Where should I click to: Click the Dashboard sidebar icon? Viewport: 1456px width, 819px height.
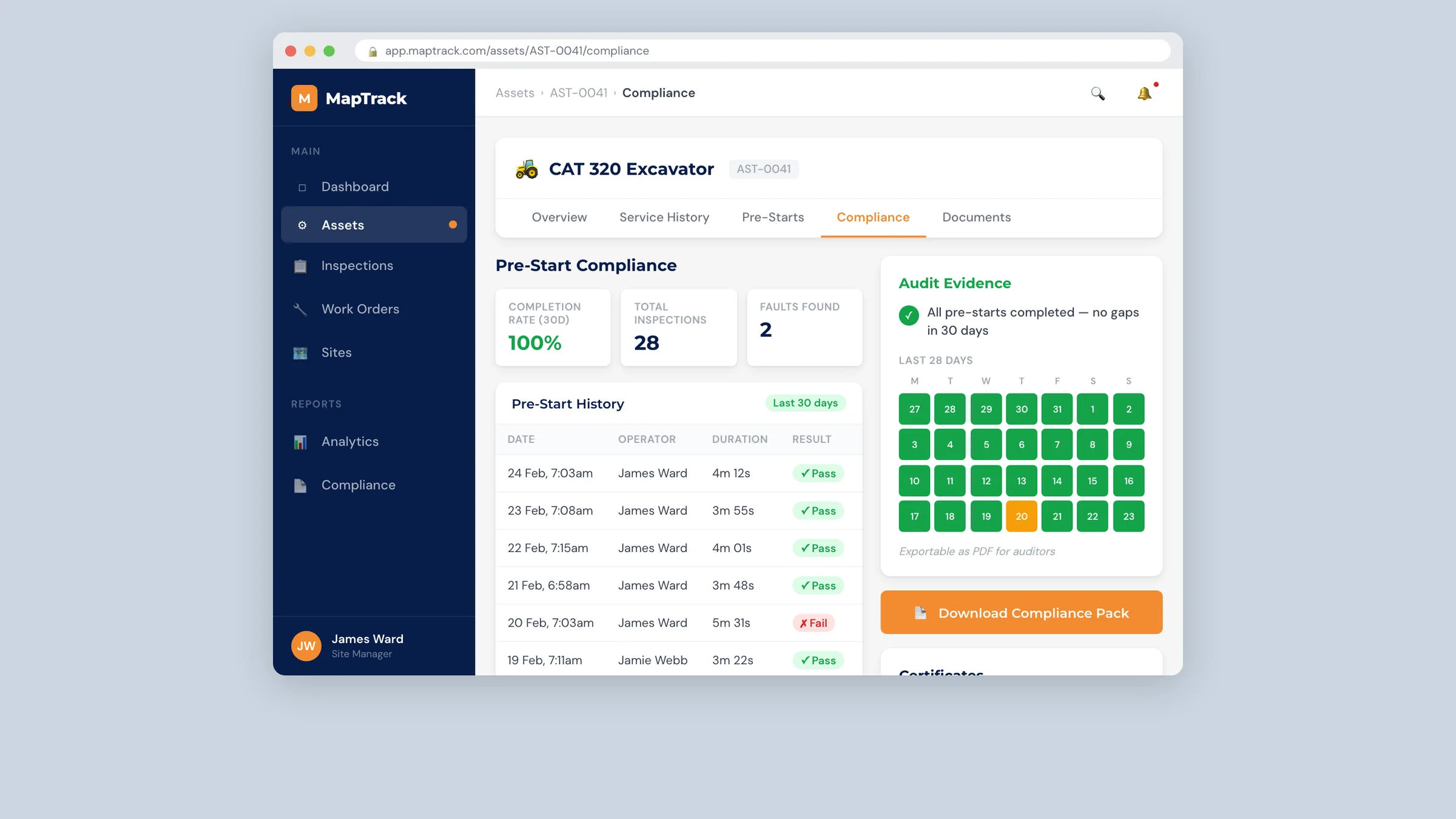tap(302, 187)
